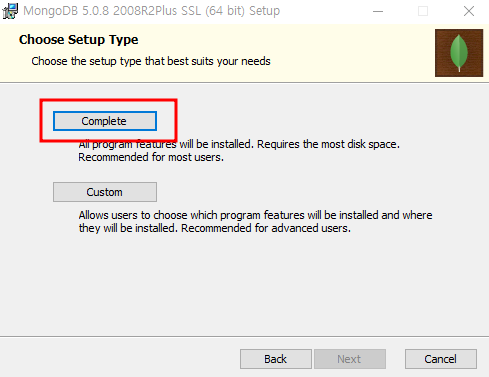Cancel the MongoDB installation
This screenshot has height=377, width=489.
click(x=441, y=359)
